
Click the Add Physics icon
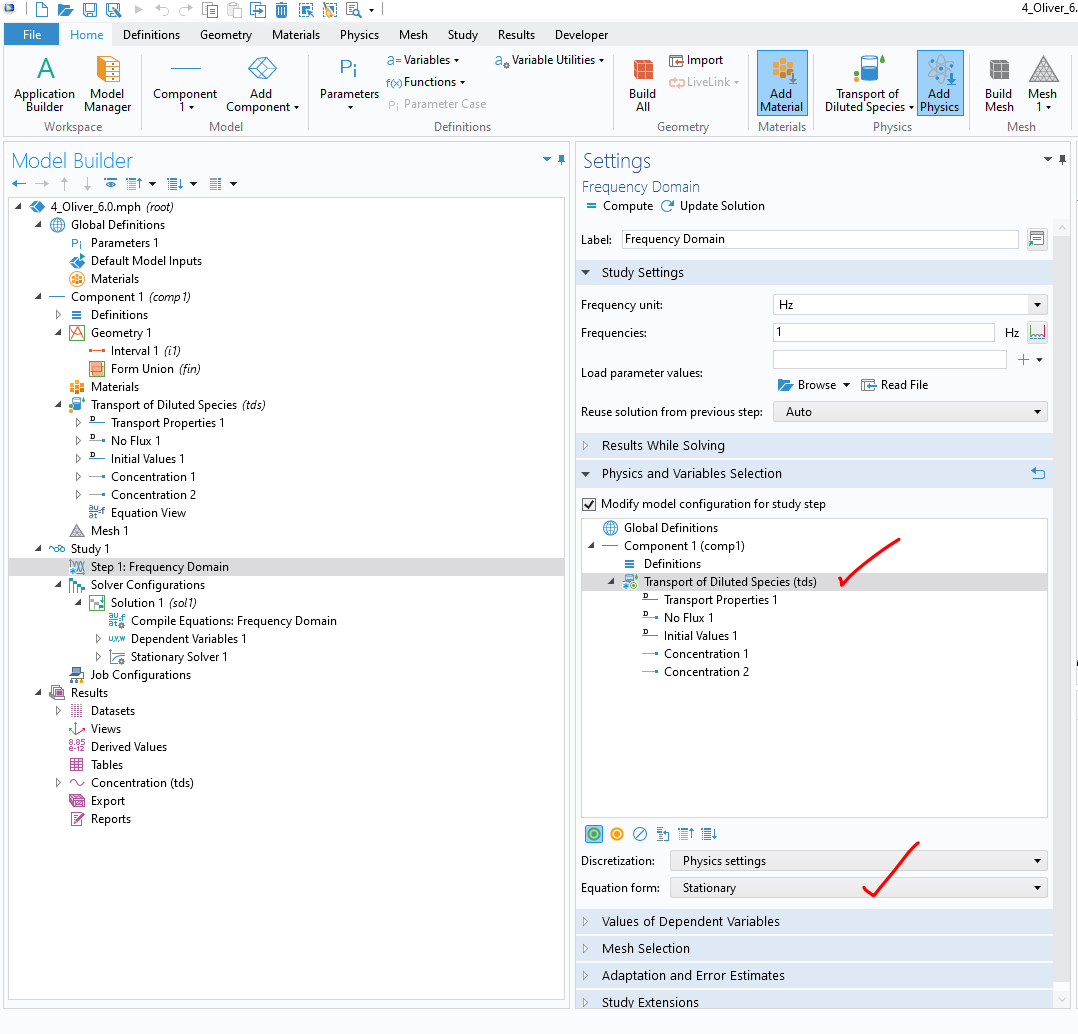click(939, 84)
